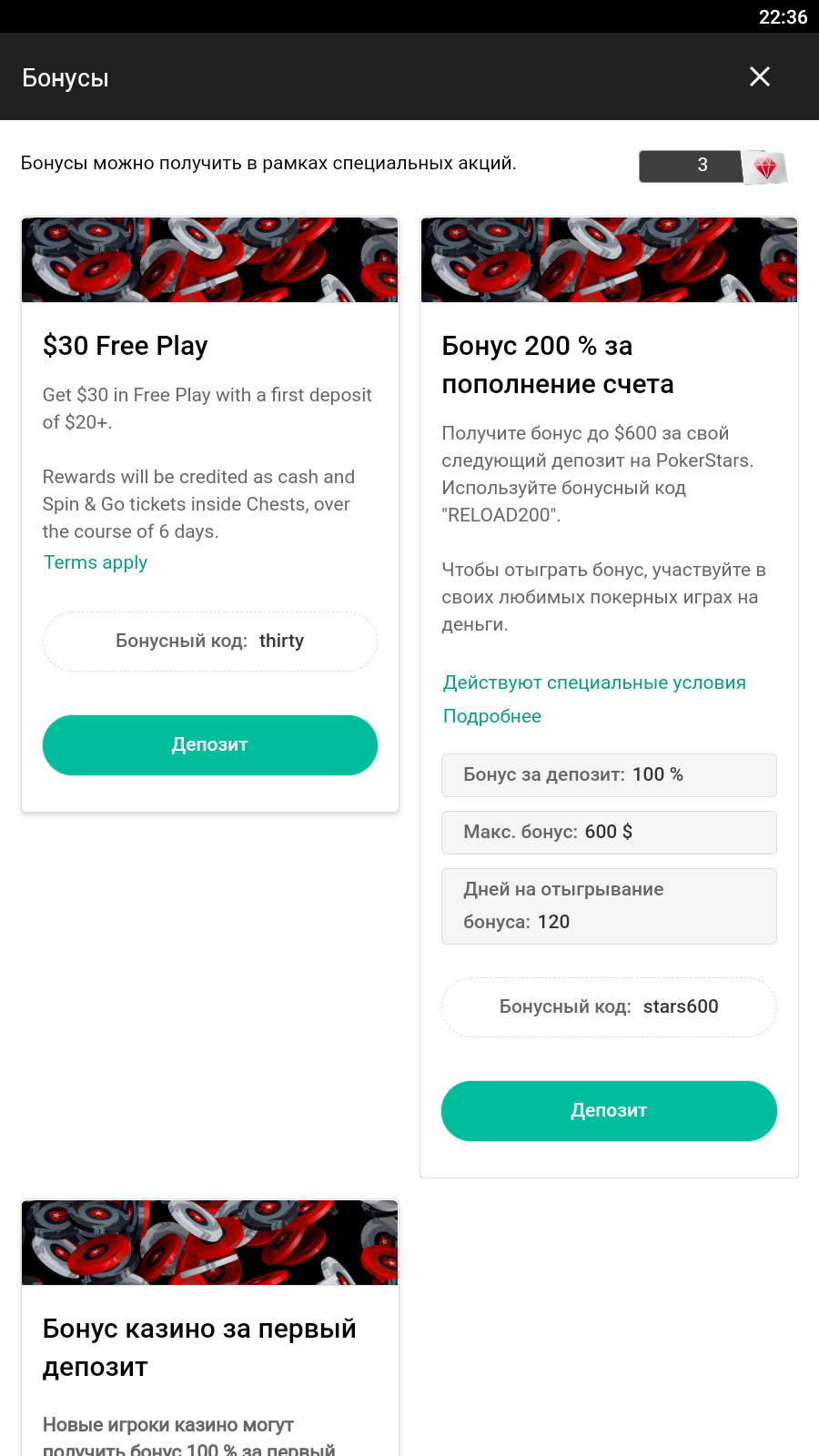Tap the $30 Free Play chips banner
This screenshot has width=819, height=1456.
210,260
